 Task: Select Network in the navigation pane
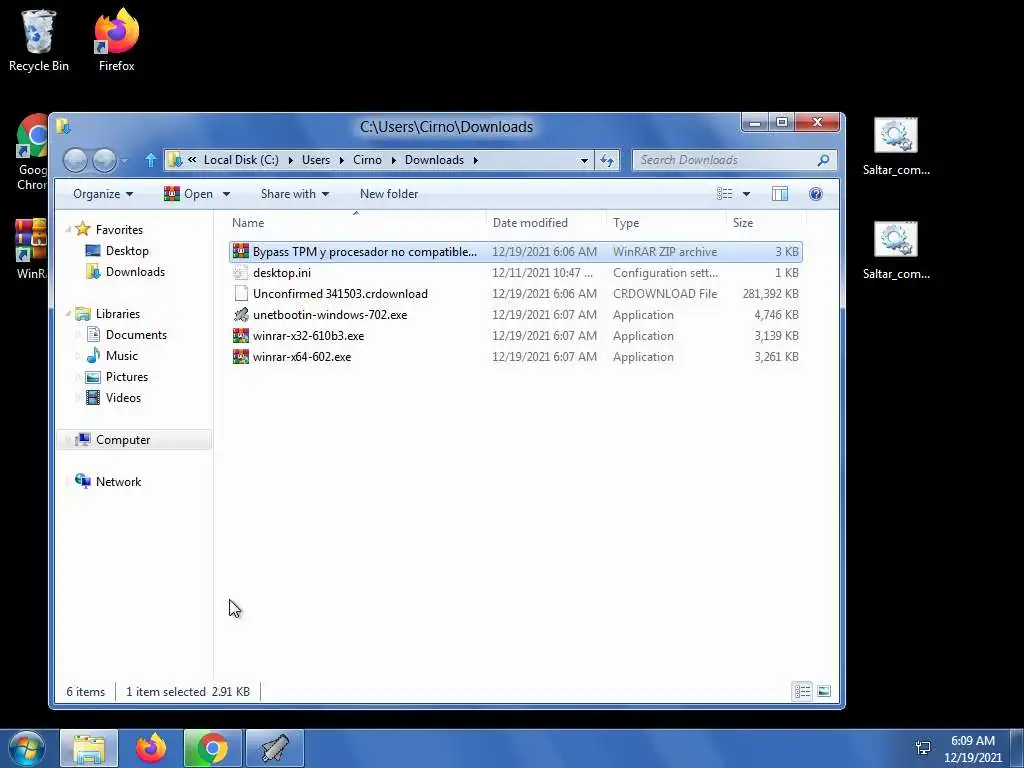tap(108, 481)
